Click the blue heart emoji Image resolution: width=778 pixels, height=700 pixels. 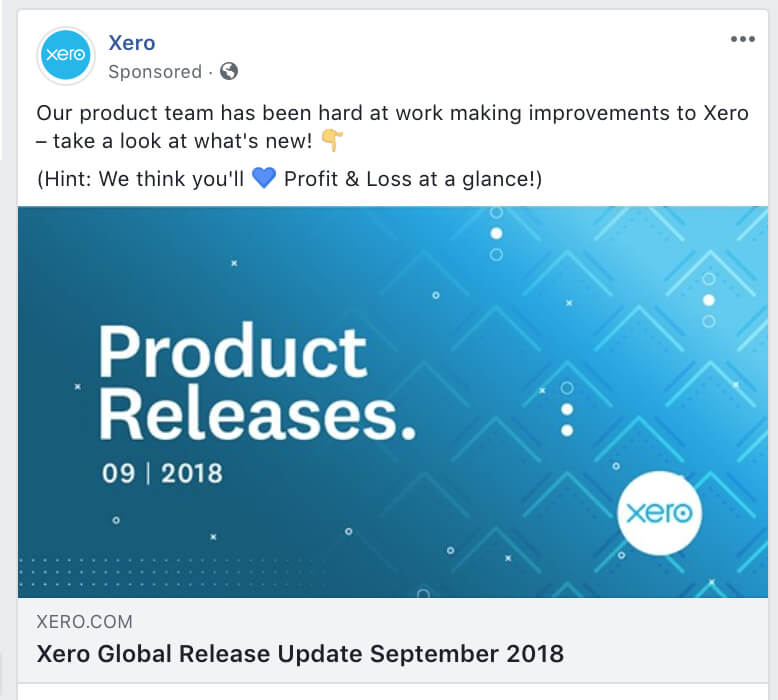pos(264,179)
